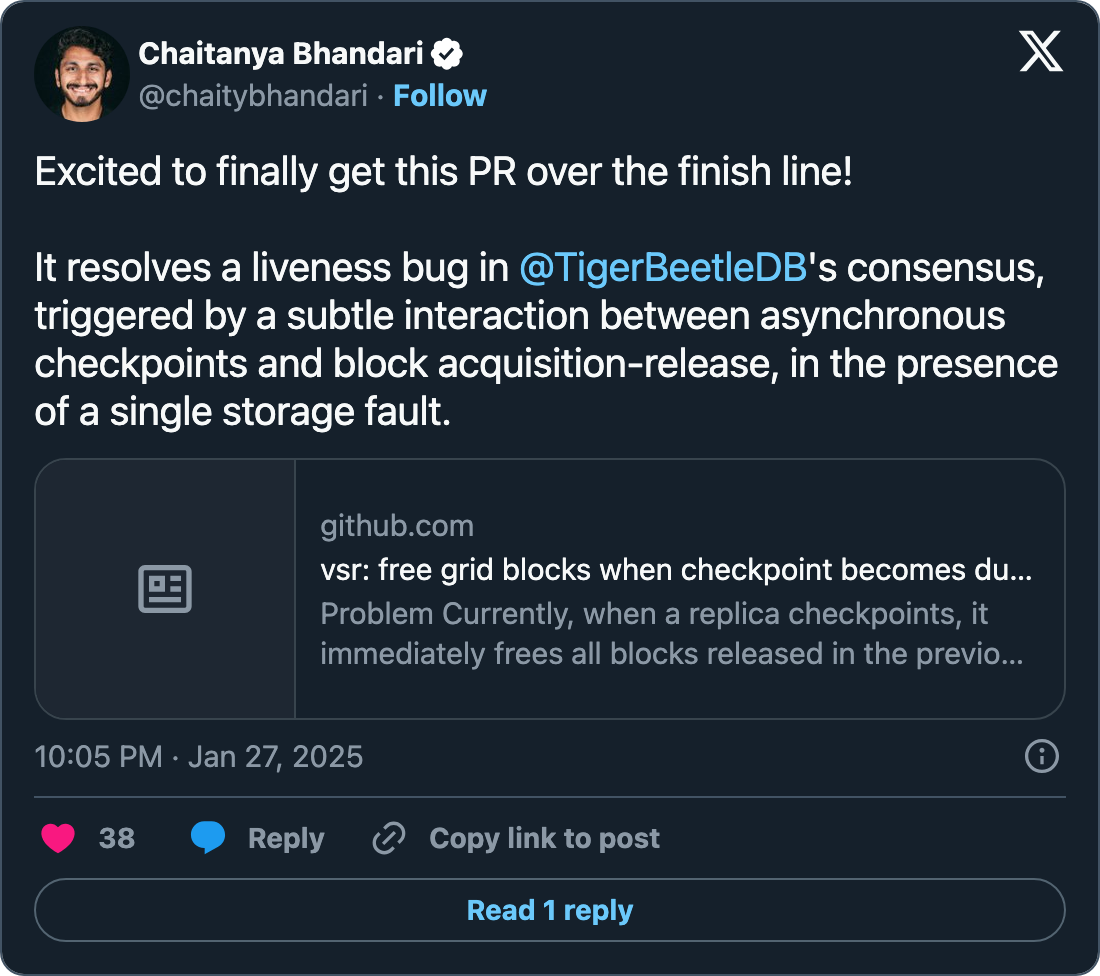This screenshot has width=1100, height=976.
Task: Click the Copy link to post text
Action: pos(544,838)
